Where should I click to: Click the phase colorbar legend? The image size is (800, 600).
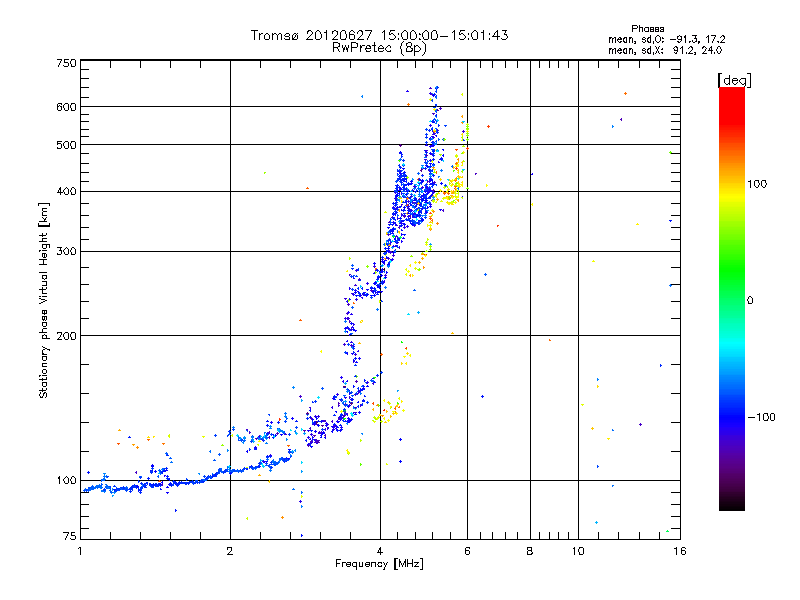(x=732, y=298)
